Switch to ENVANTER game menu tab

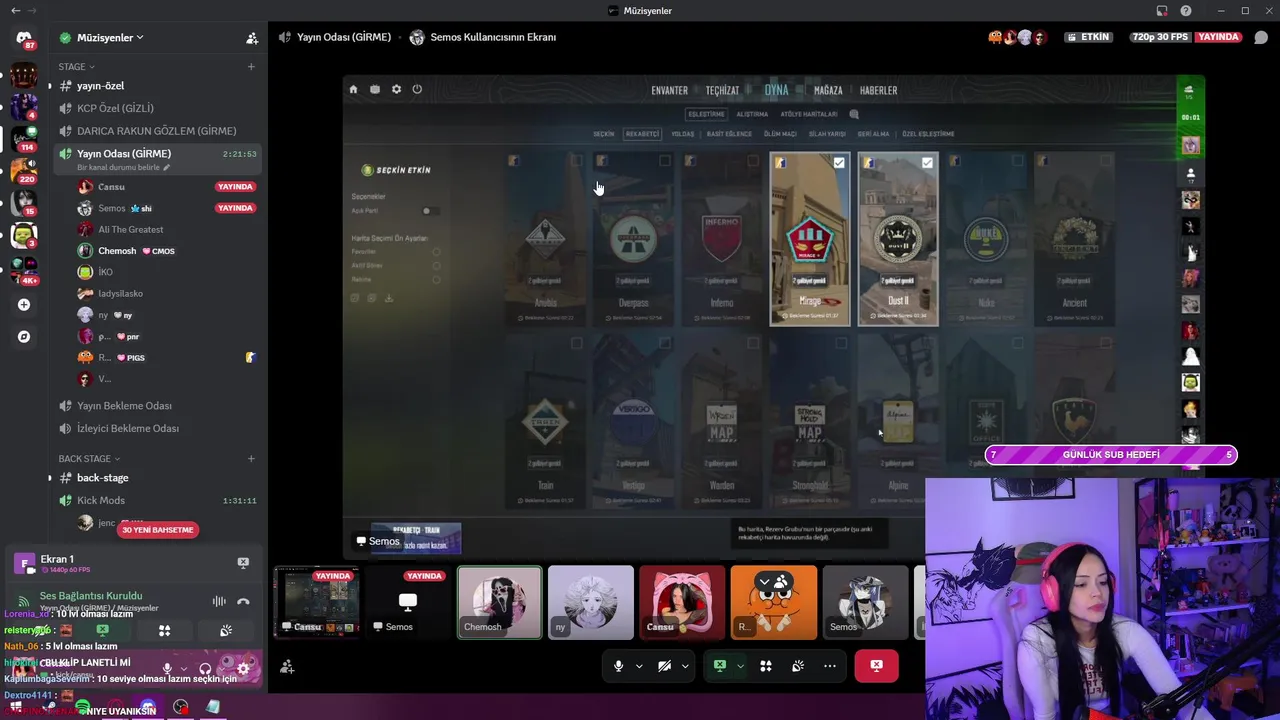pyautogui.click(x=669, y=90)
